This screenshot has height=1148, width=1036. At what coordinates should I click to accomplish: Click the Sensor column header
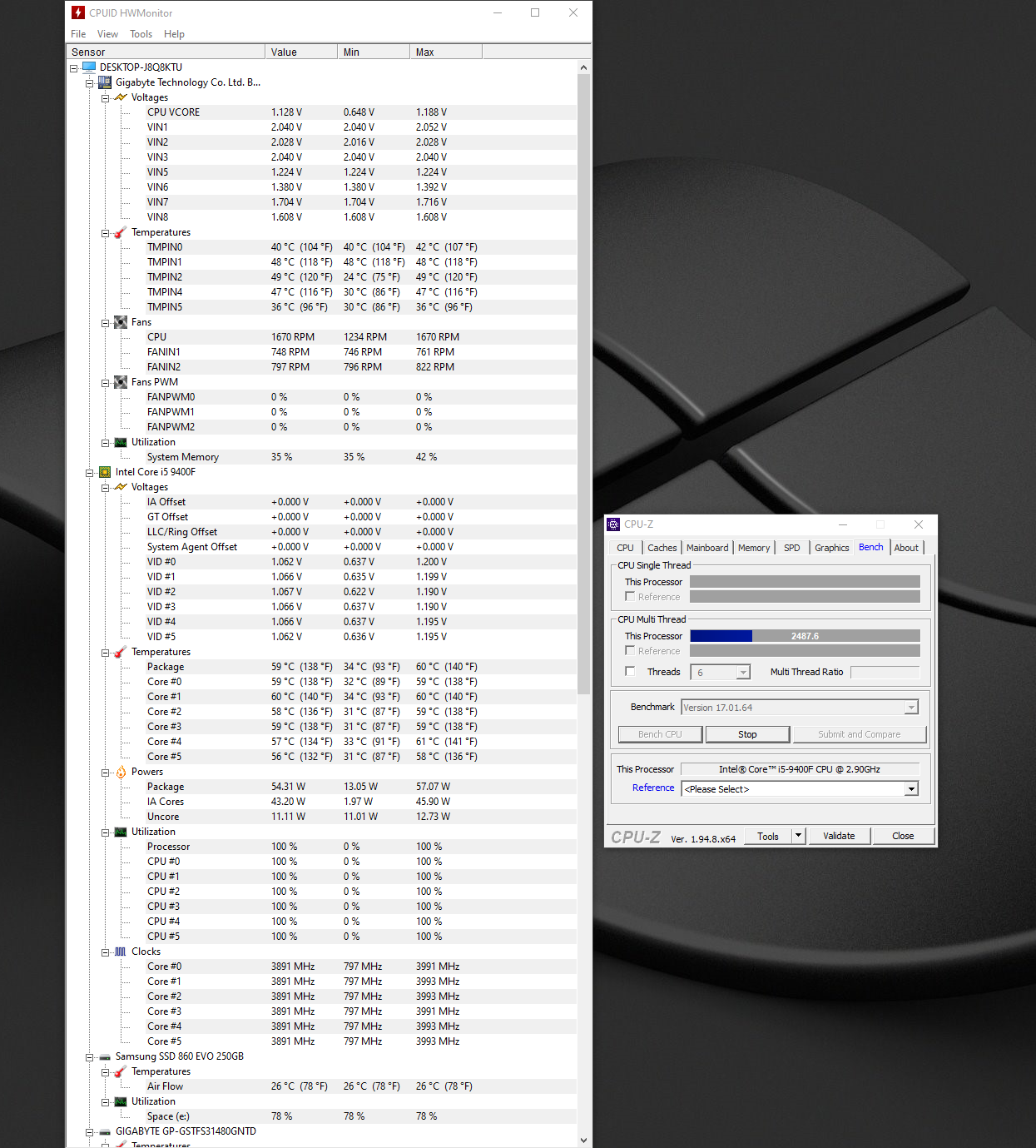166,52
